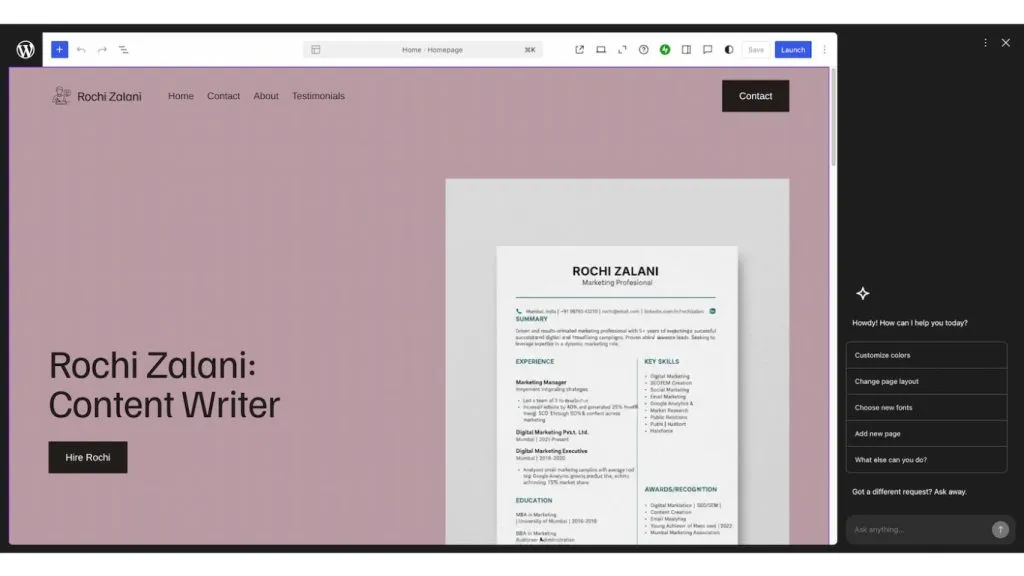
Task: Select the Contact navigation menu item
Action: (223, 96)
